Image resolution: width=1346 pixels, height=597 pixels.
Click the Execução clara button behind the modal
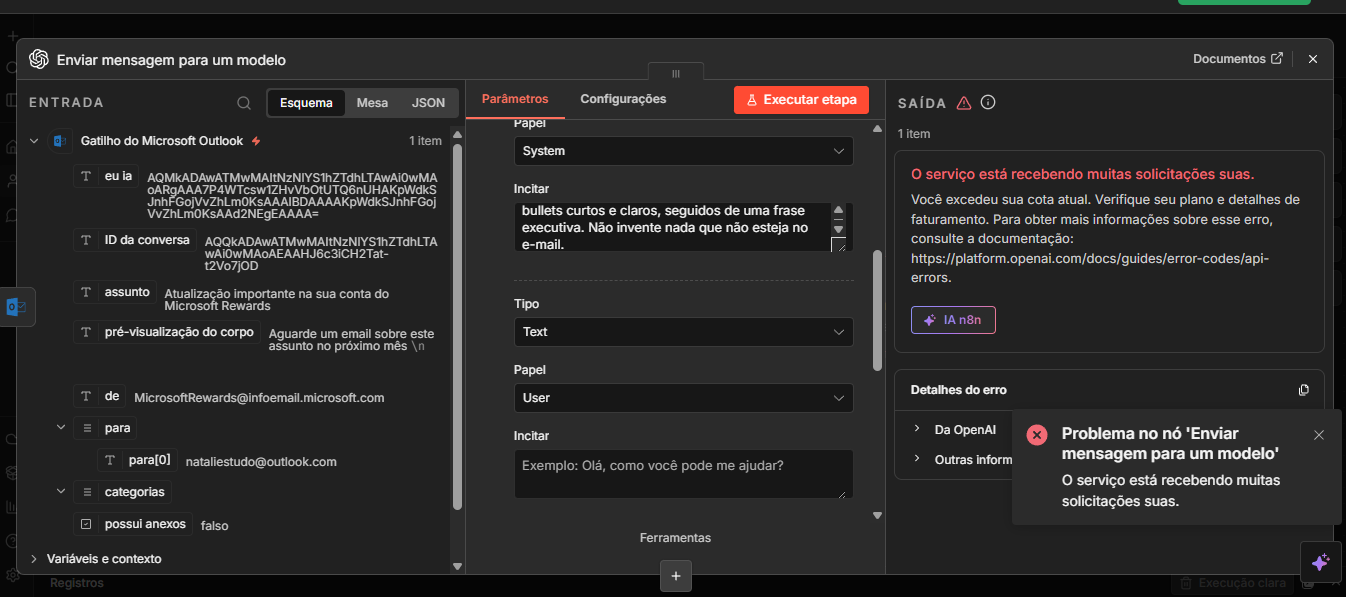pos(1233,583)
